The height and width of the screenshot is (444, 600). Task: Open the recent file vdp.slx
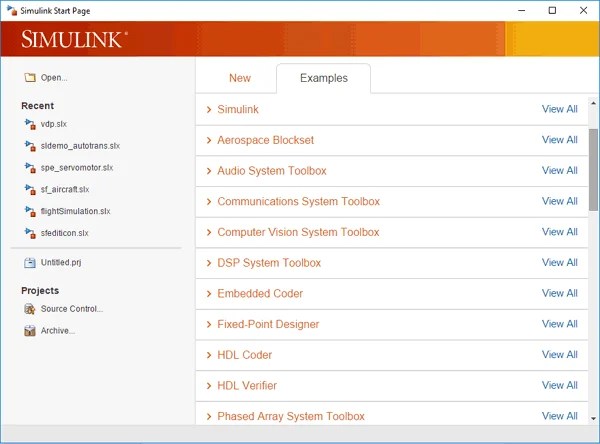tap(54, 124)
